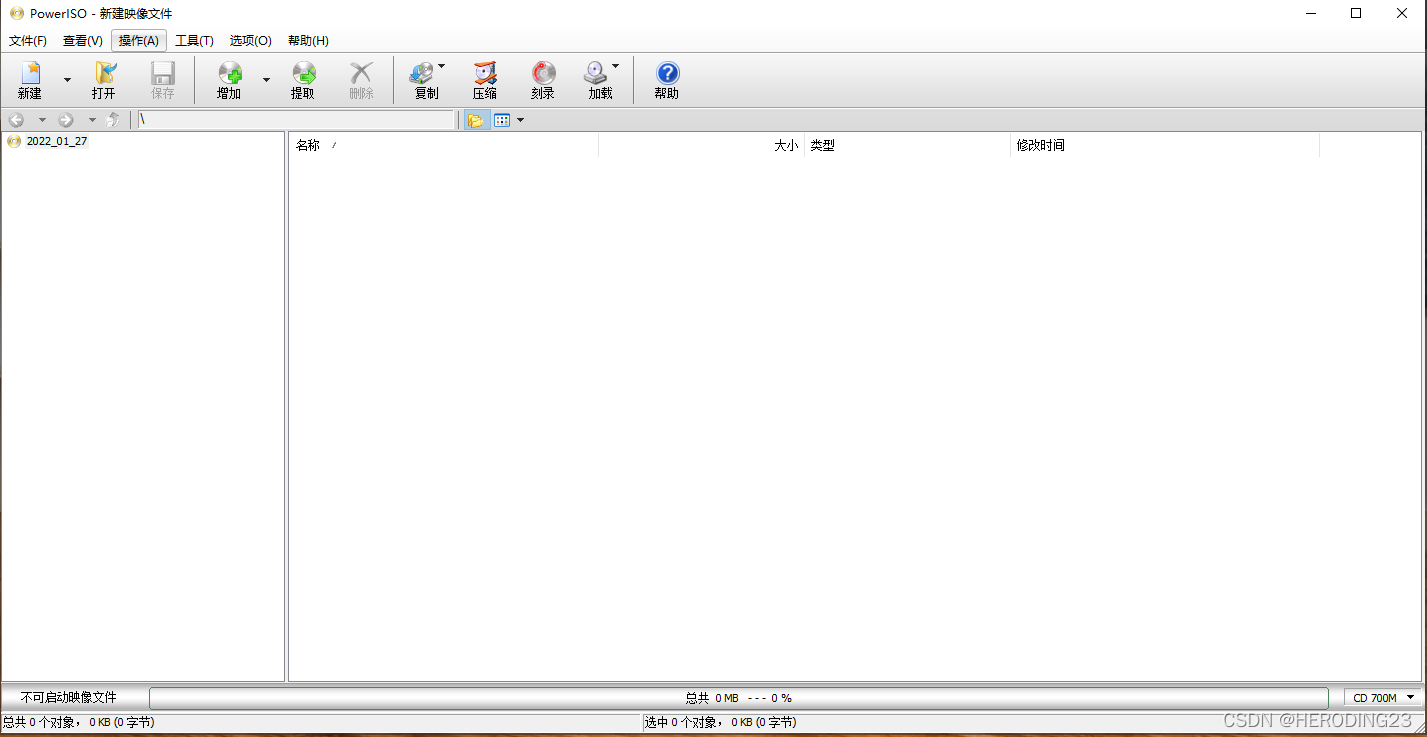The width and height of the screenshot is (1427, 737).
Task: Expand the view mode dropdown arrow
Action: point(520,120)
